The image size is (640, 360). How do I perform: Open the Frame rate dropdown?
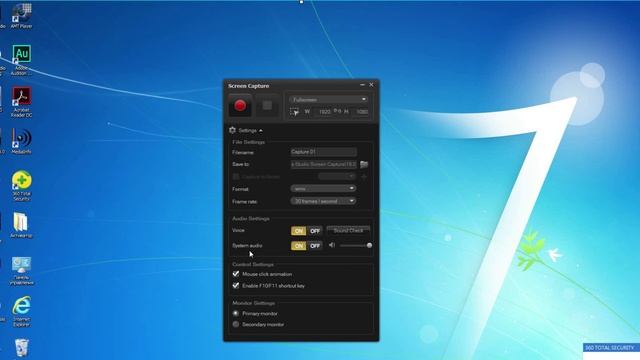tap(323, 201)
